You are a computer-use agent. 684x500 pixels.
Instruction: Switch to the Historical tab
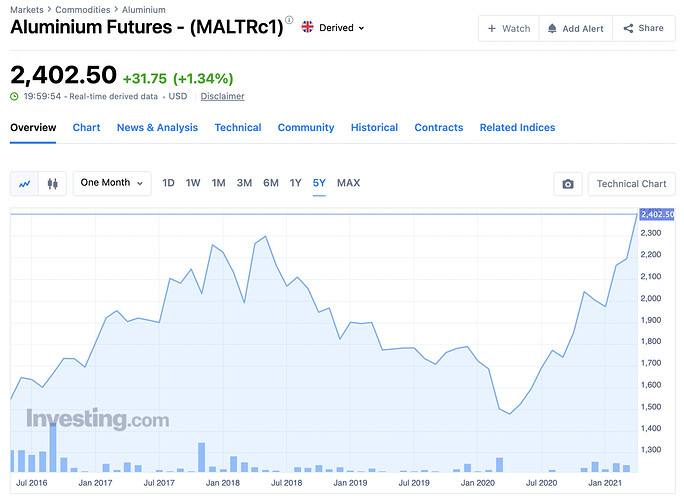[374, 128]
